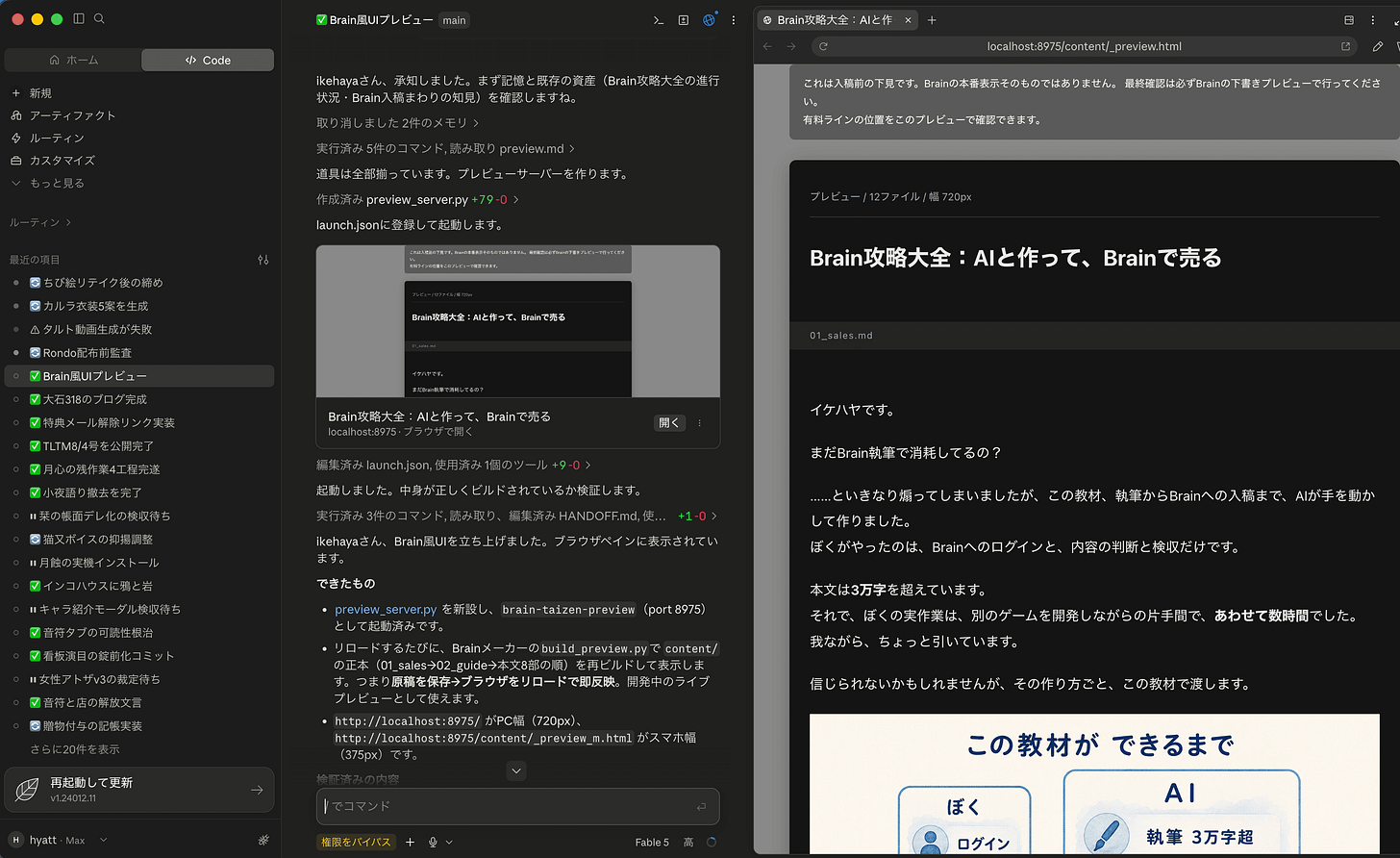Image resolution: width=1400 pixels, height=858 pixels.
Task: Click 再起動して更新 update card
Action: [x=139, y=790]
